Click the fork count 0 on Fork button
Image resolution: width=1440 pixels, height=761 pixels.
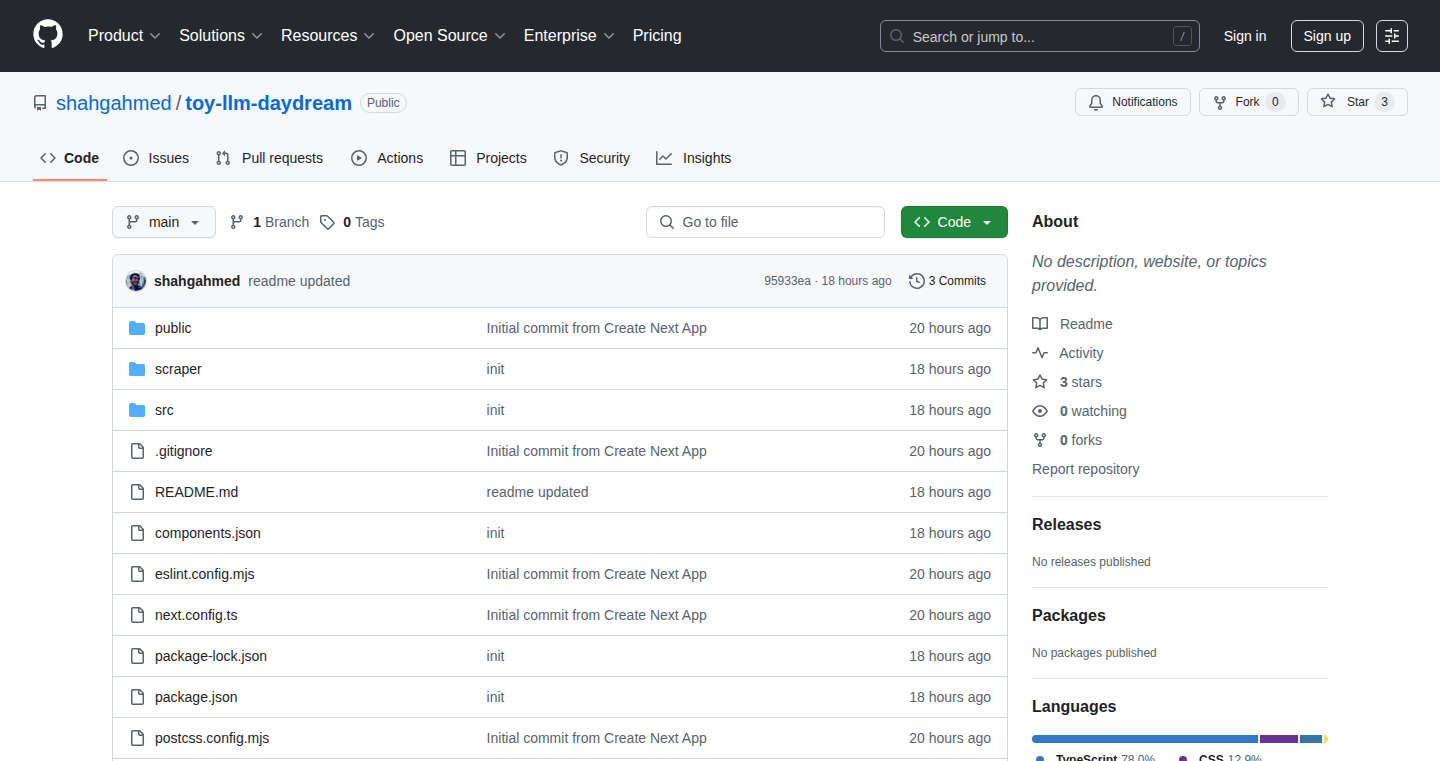point(1275,102)
